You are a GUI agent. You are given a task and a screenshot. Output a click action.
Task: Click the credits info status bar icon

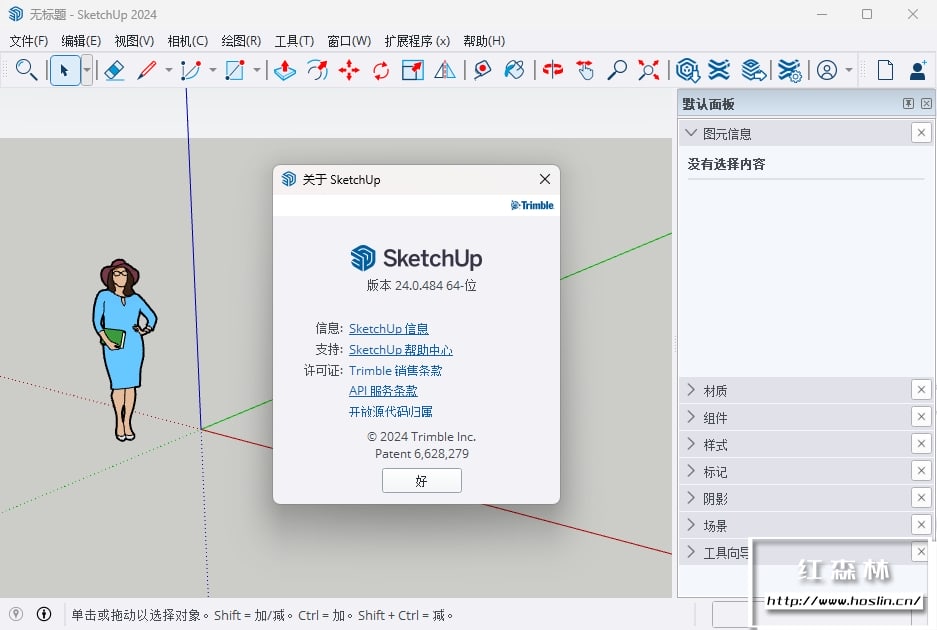pyautogui.click(x=44, y=614)
